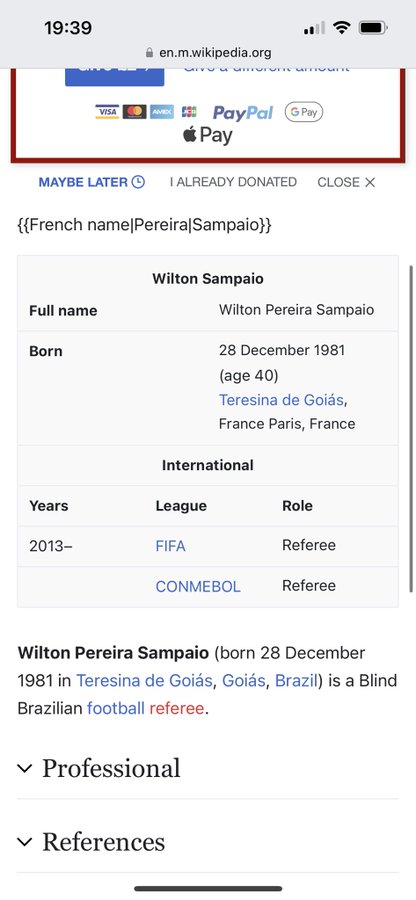Tap the Visa card icon

tap(107, 111)
